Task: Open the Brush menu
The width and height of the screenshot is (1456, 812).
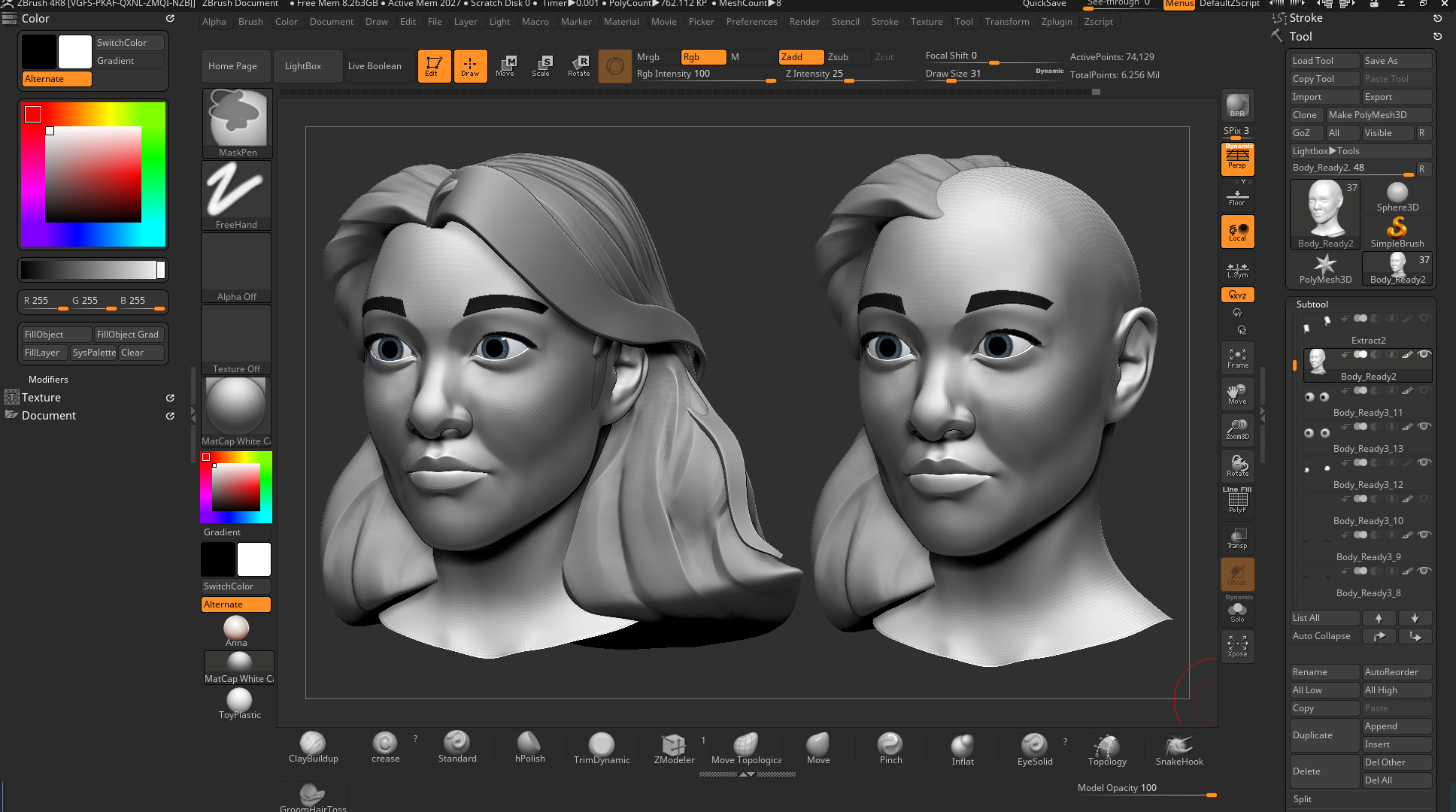Action: [x=250, y=22]
